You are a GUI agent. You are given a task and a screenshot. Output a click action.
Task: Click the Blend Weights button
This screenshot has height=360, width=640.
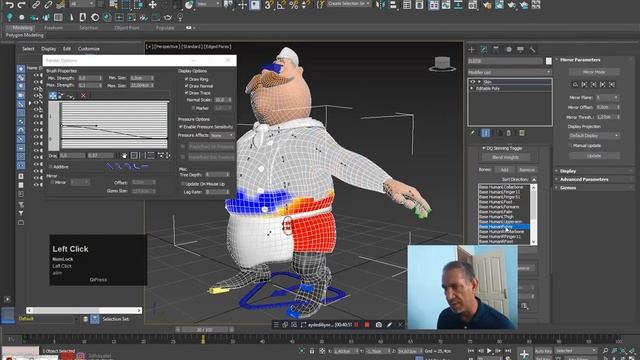(x=505, y=157)
